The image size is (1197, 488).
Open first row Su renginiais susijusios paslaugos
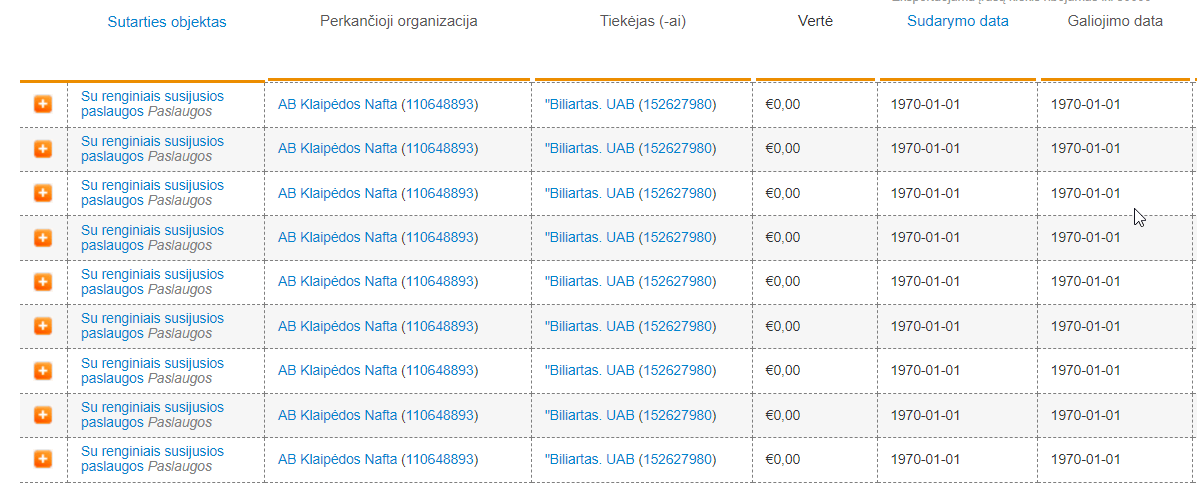point(152,97)
